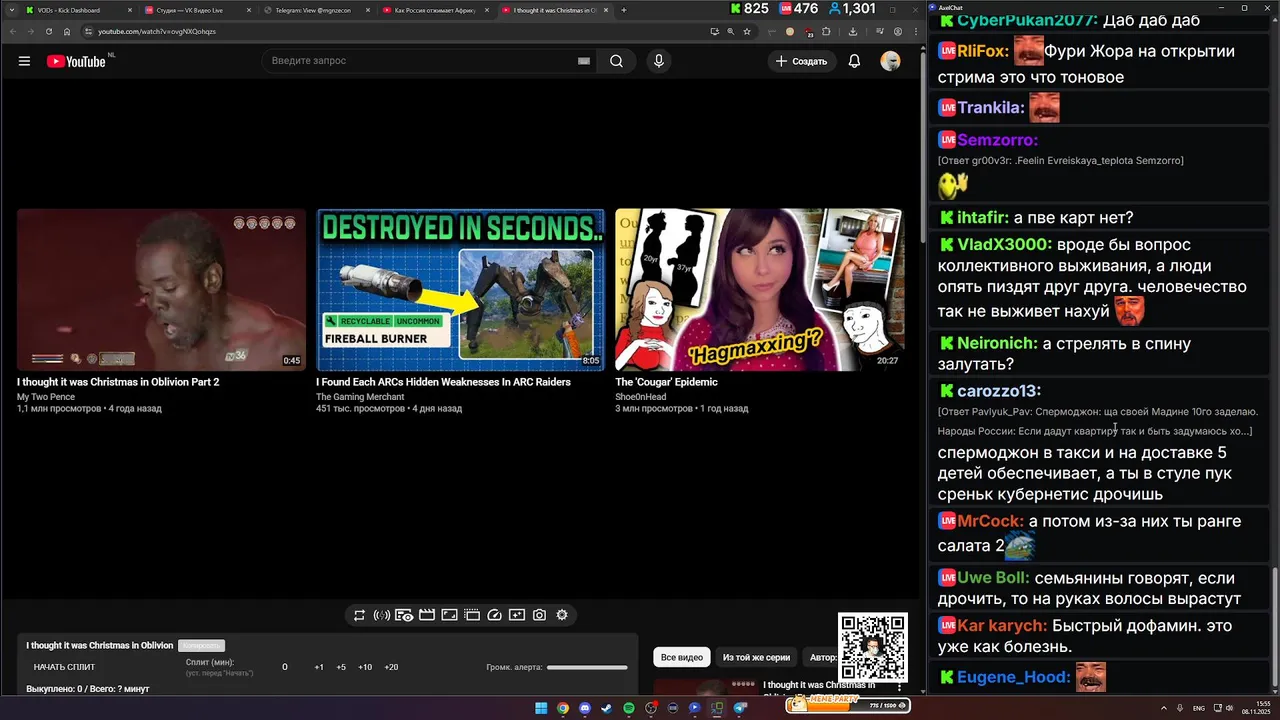Viewport: 1280px width, 720px height.
Task: Click username VladX3000 in AxelChat
Action: (x=1004, y=244)
